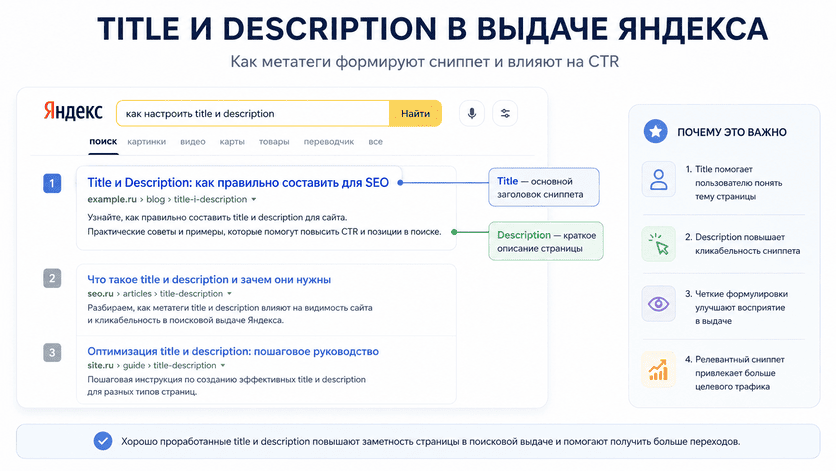The image size is (836, 471).
Task: Expand dropdown arrow next to seo.ru URL
Action: coord(229,294)
